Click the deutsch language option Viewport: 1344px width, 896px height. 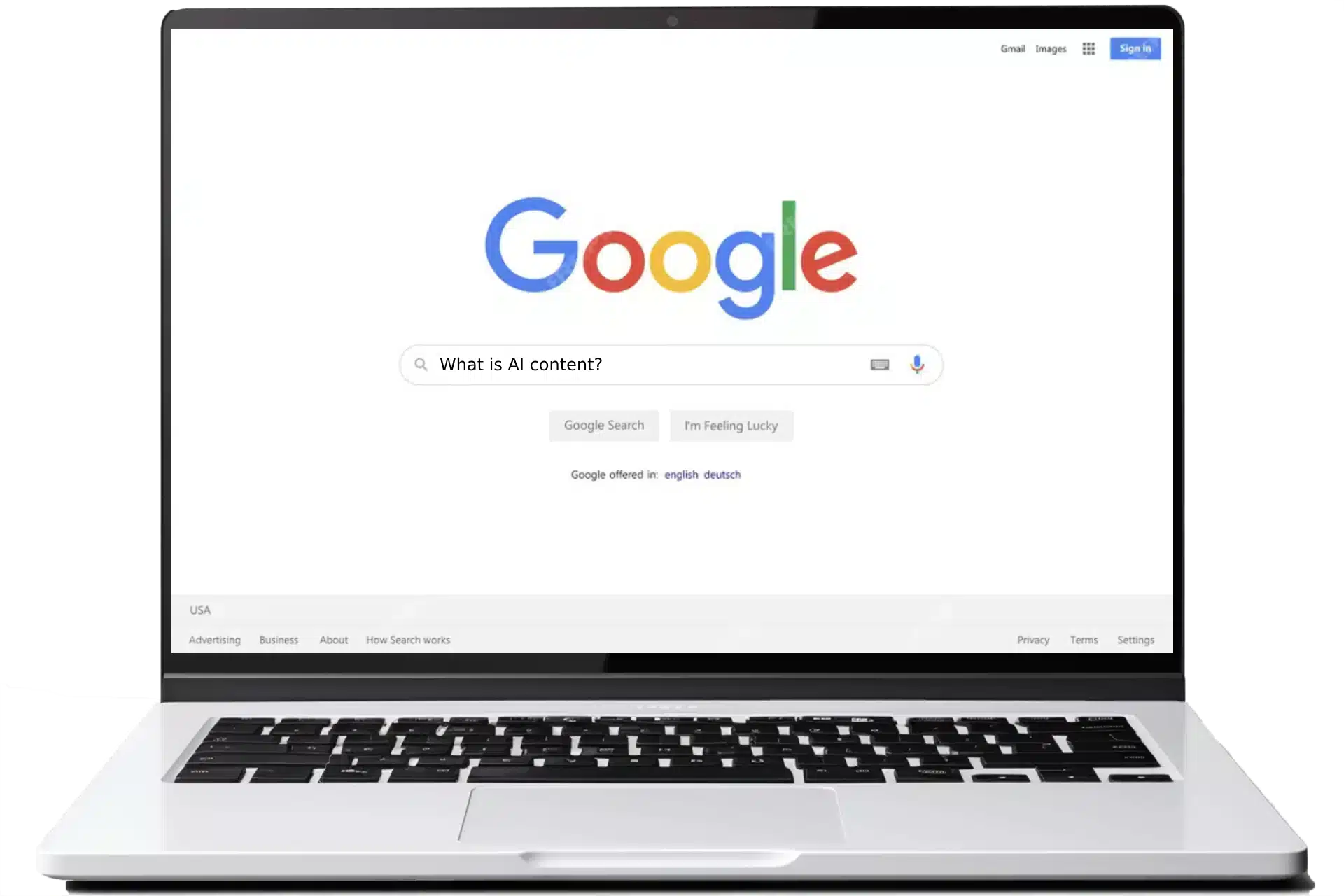721,474
